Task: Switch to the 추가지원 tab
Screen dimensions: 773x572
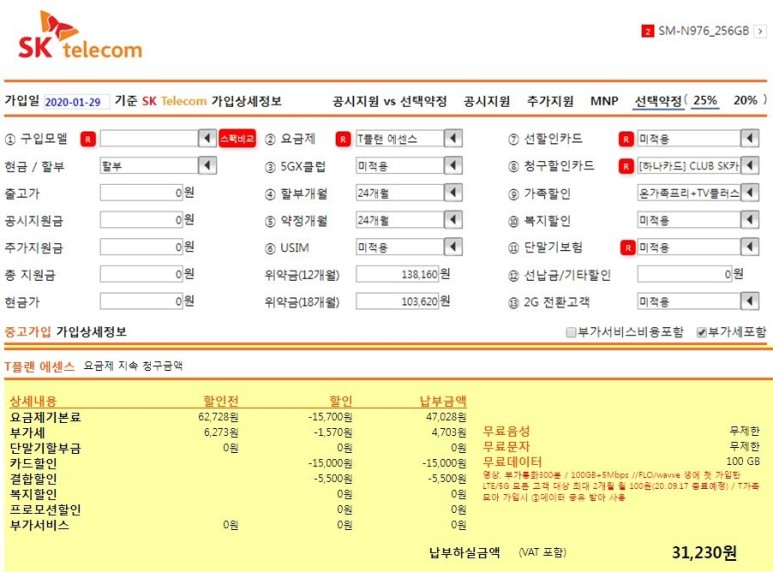Action: click(550, 101)
